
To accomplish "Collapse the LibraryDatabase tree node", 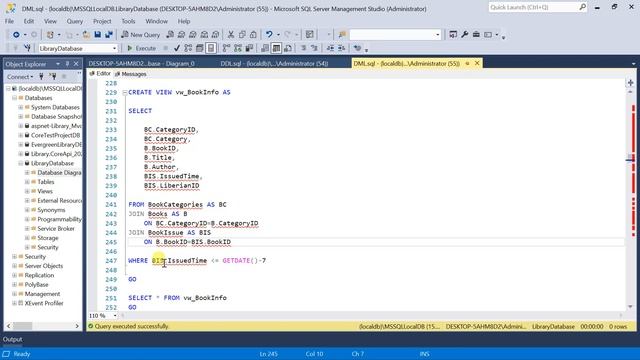I will coord(21,163).
